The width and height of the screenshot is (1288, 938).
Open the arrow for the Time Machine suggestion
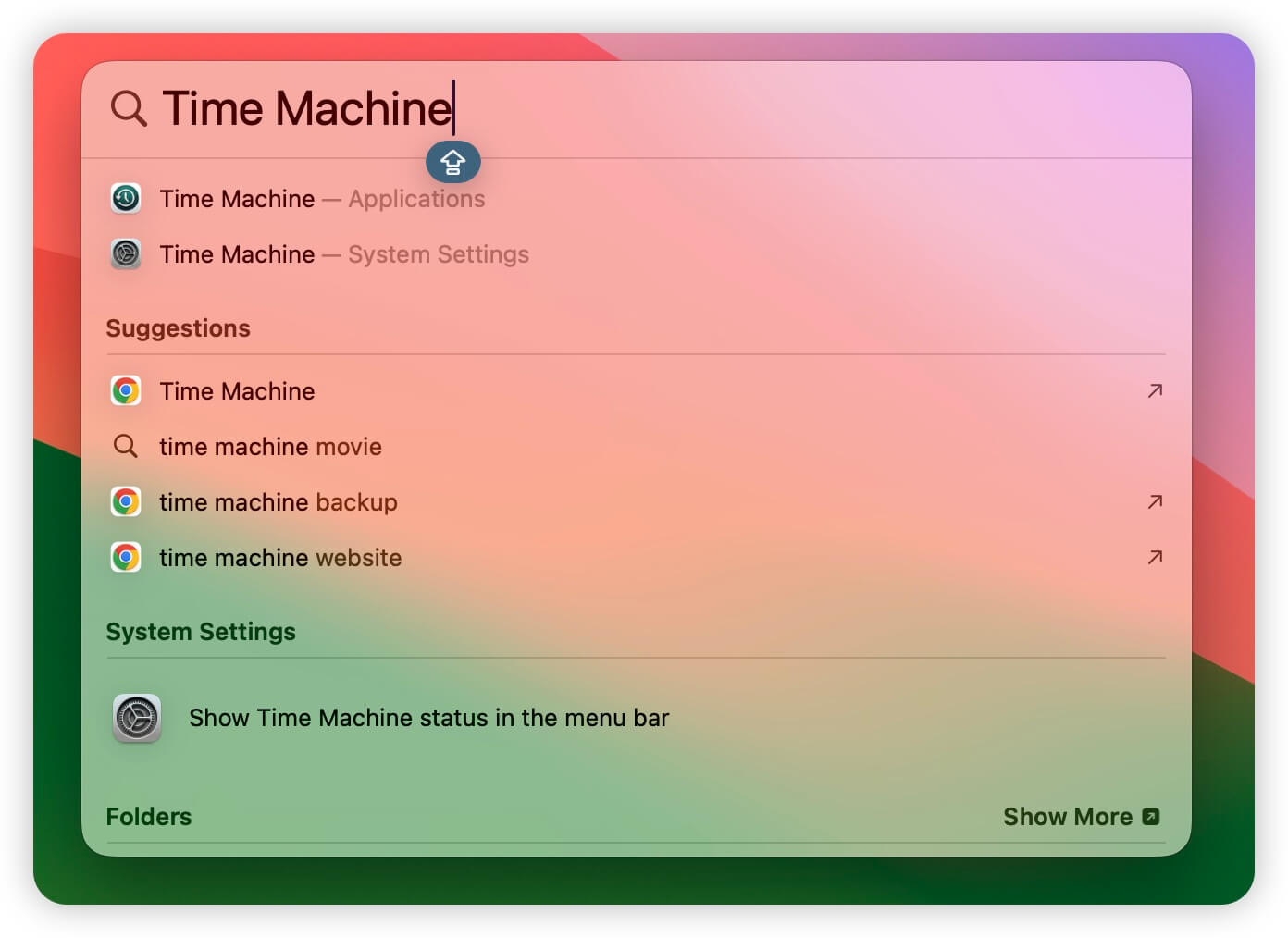click(1155, 390)
